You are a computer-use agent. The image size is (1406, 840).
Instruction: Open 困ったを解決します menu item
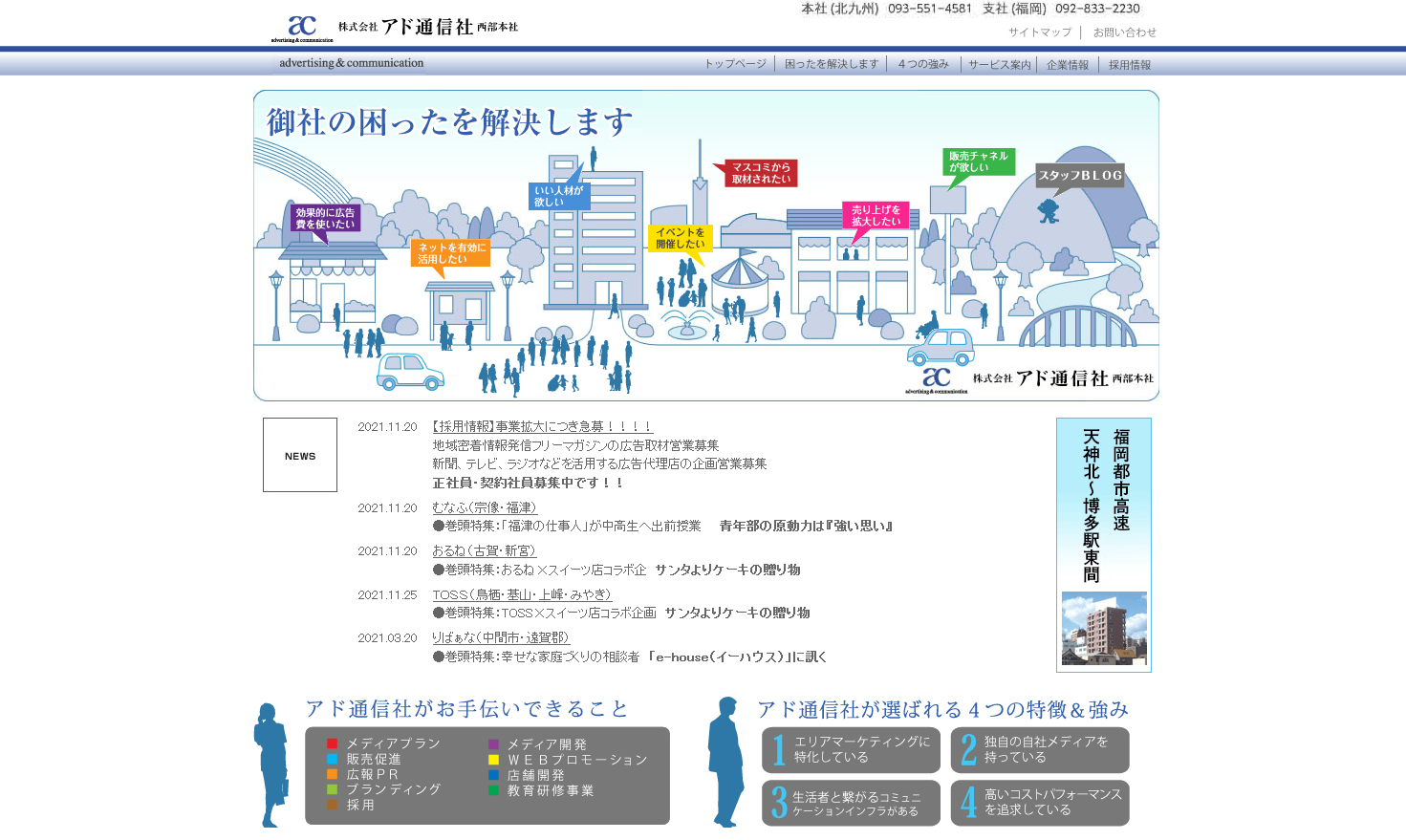pyautogui.click(x=831, y=64)
